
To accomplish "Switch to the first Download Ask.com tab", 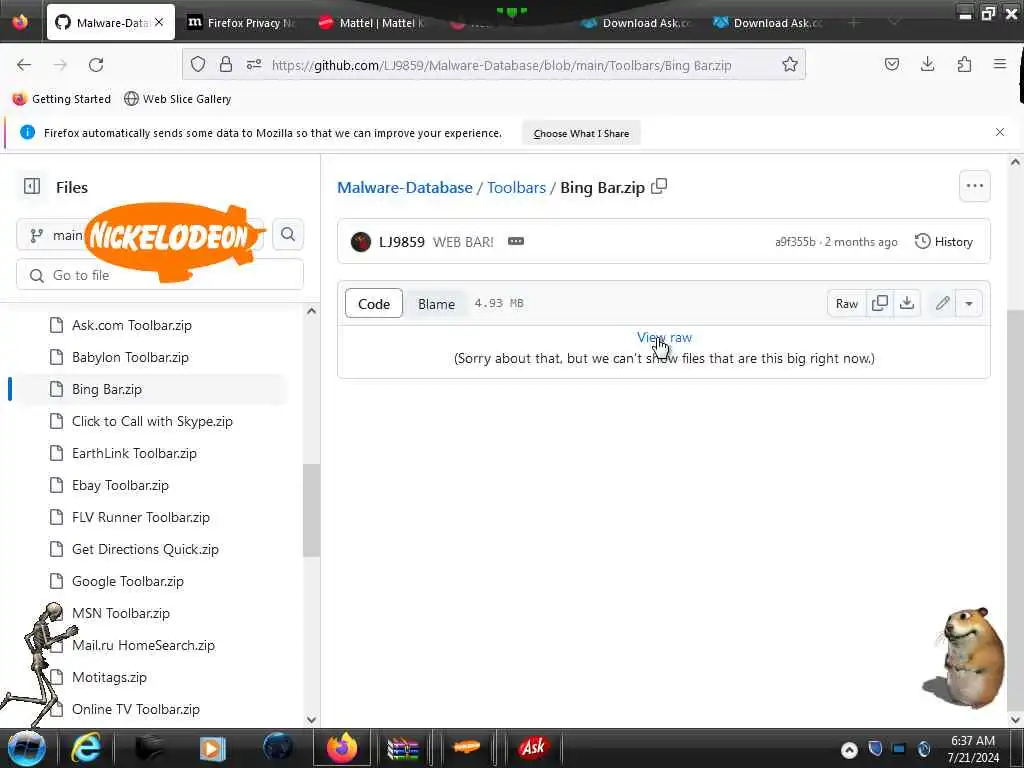I will pyautogui.click(x=637, y=23).
